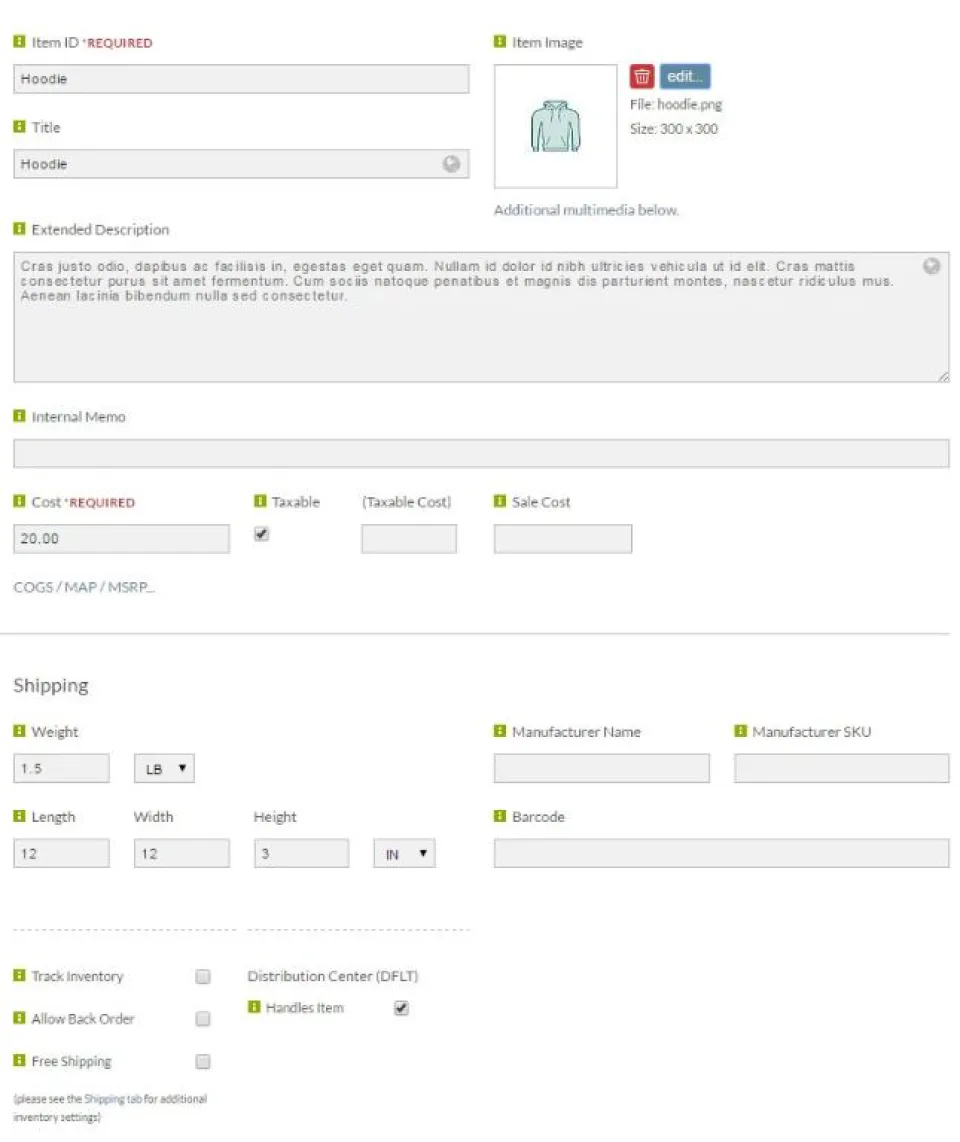Viewport: 960px width, 1142px height.
Task: Open the IN dimension unit dropdown
Action: 404,854
